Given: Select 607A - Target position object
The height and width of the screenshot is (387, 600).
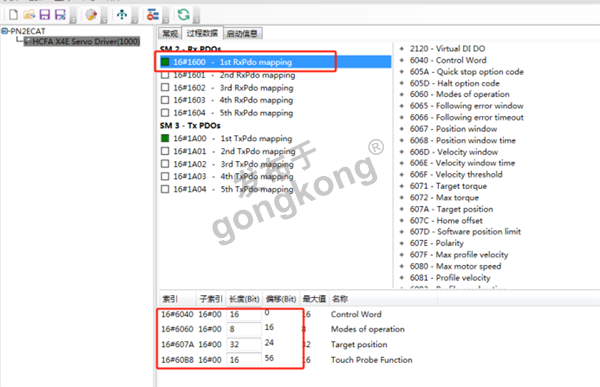Looking at the screenshot, I should click(x=452, y=209).
